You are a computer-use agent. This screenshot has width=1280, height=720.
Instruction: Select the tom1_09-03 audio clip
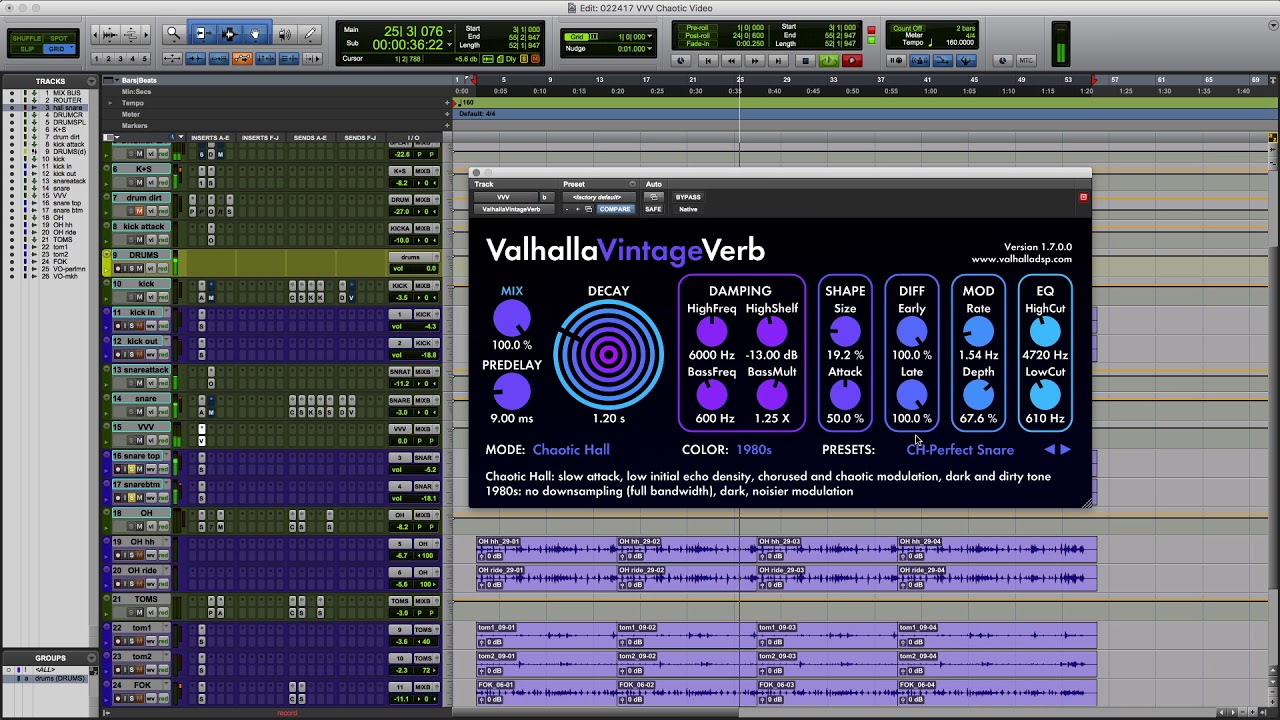[827, 635]
